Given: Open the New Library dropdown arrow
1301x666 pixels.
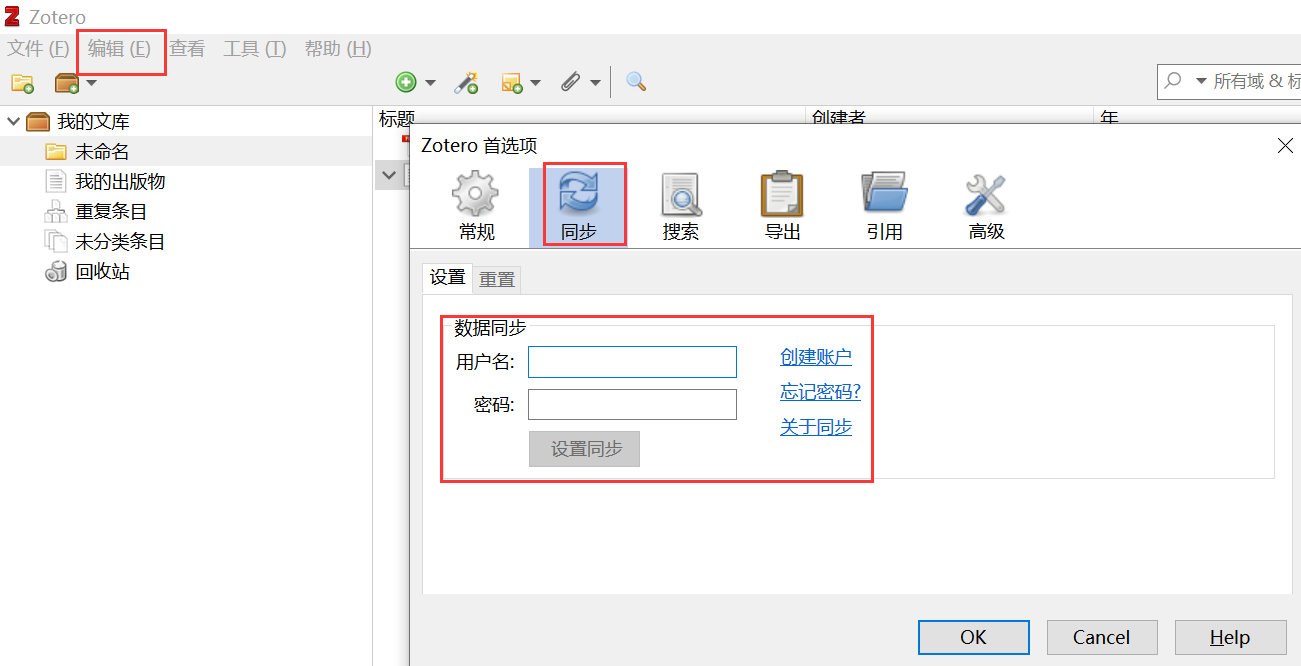Looking at the screenshot, I should [x=91, y=83].
